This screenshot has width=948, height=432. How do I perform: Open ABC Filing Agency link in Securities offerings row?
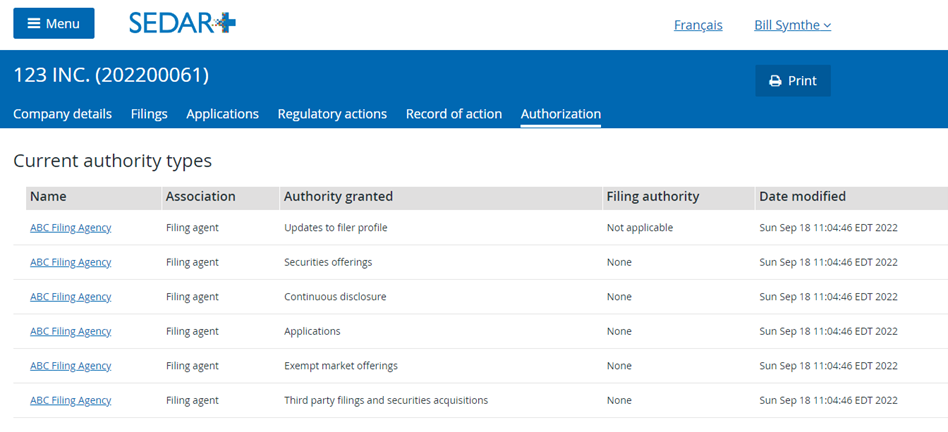point(71,262)
